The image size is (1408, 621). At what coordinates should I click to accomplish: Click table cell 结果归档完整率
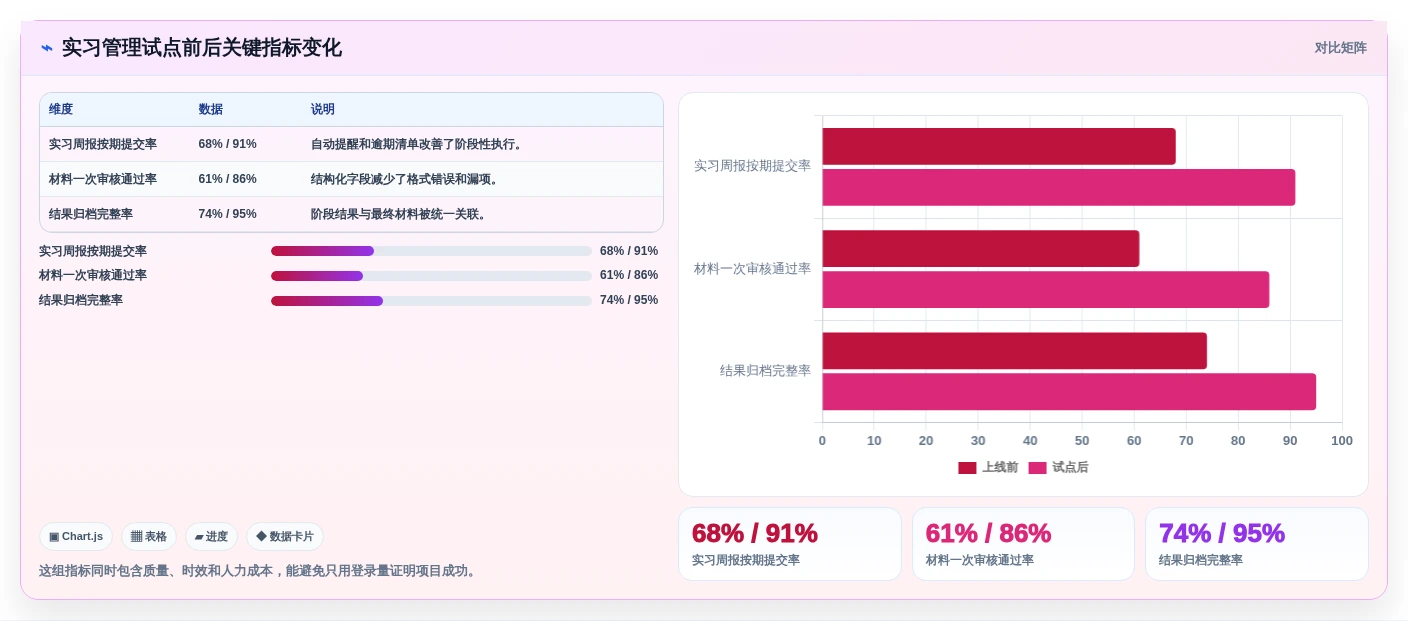pos(91,214)
